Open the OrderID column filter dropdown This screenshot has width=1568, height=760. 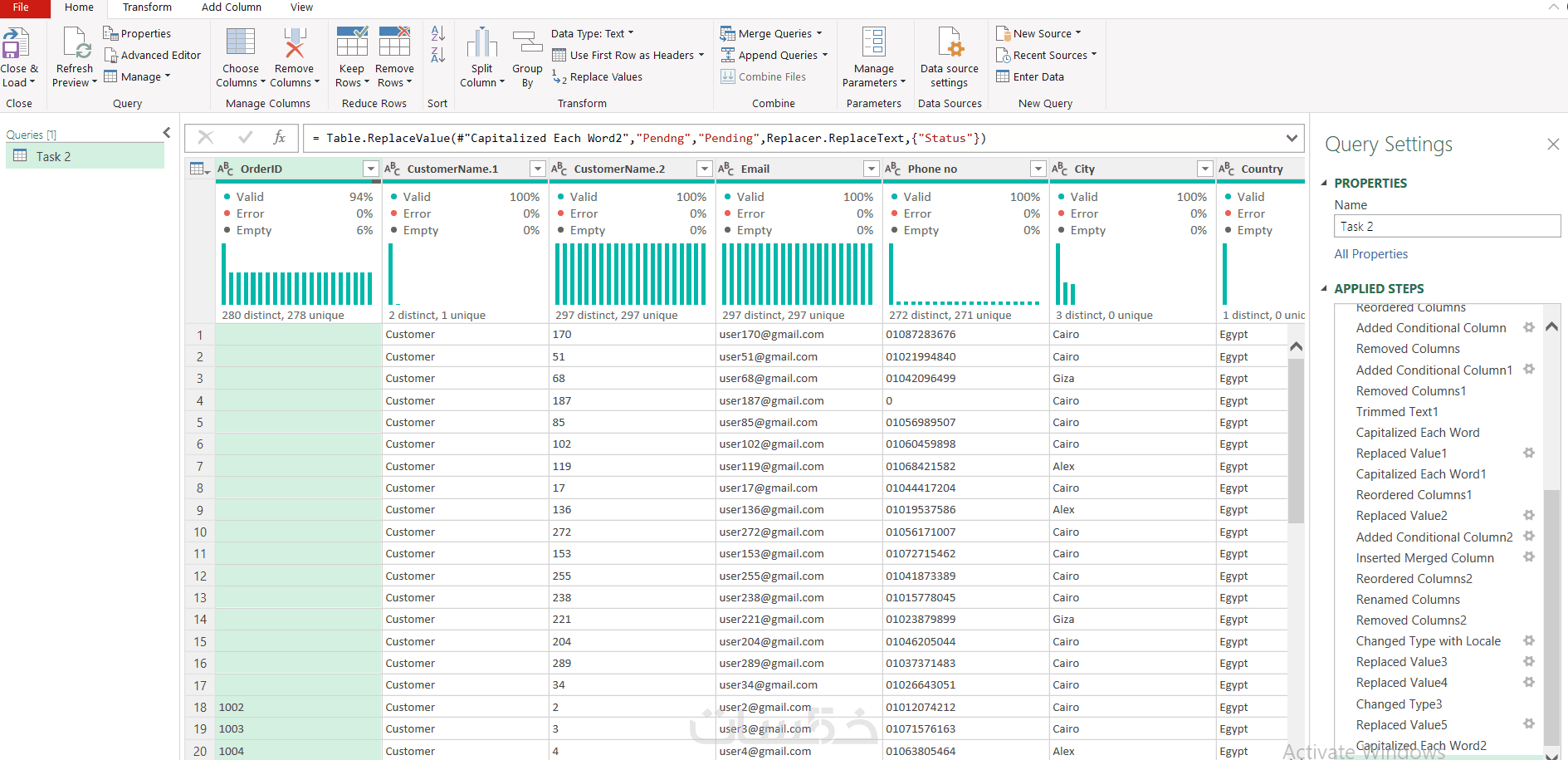point(371,169)
